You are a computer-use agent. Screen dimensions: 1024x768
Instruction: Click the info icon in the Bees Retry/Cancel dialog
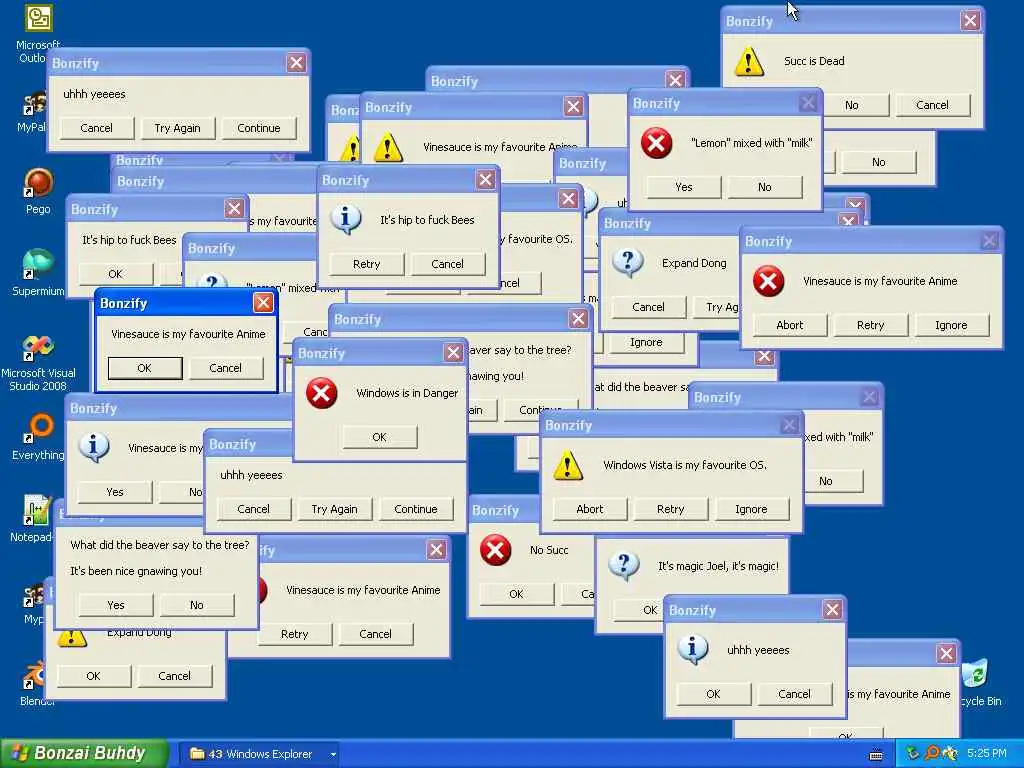click(x=345, y=219)
